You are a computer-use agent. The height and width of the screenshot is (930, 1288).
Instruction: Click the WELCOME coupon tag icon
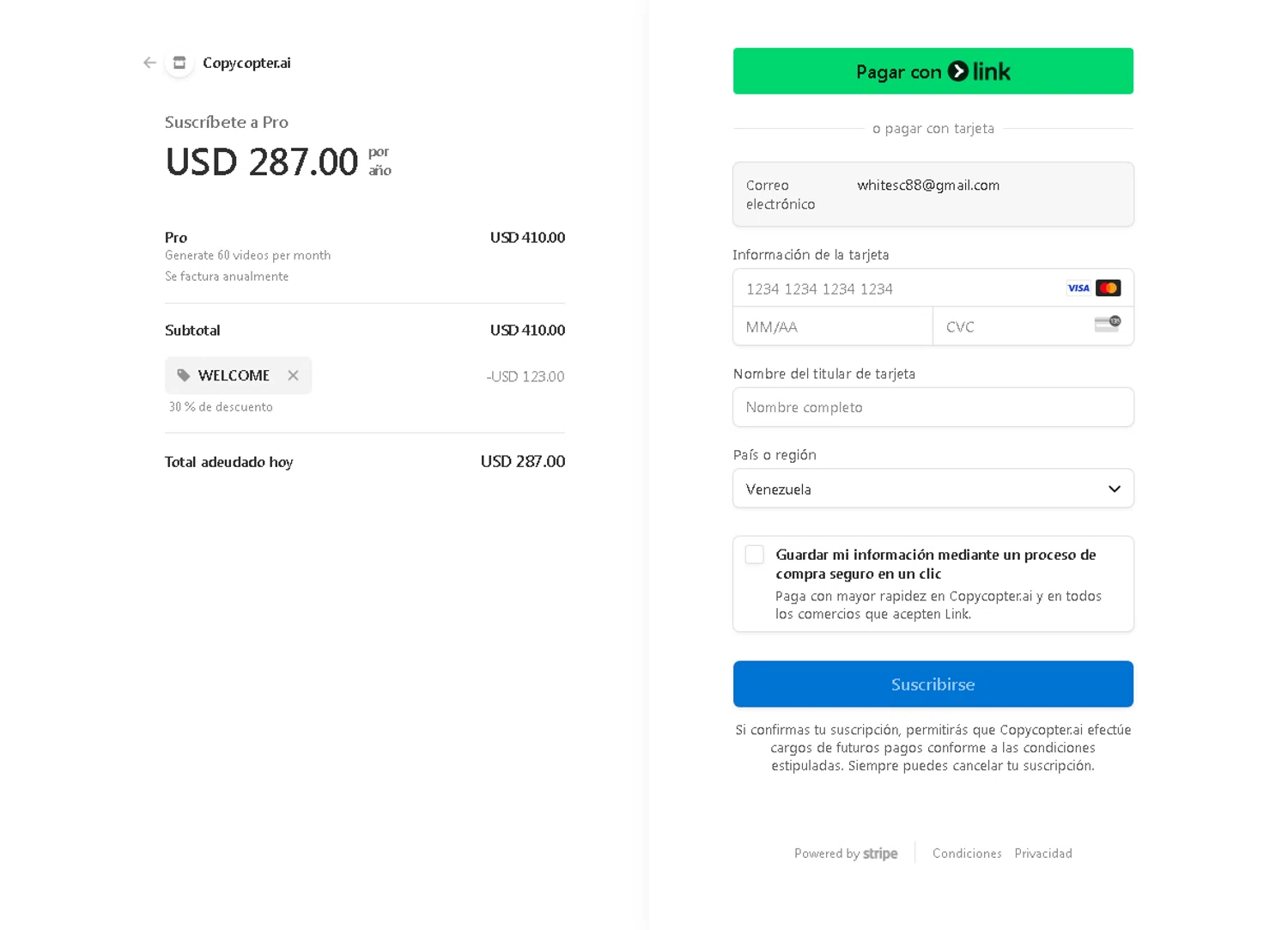pyautogui.click(x=183, y=375)
